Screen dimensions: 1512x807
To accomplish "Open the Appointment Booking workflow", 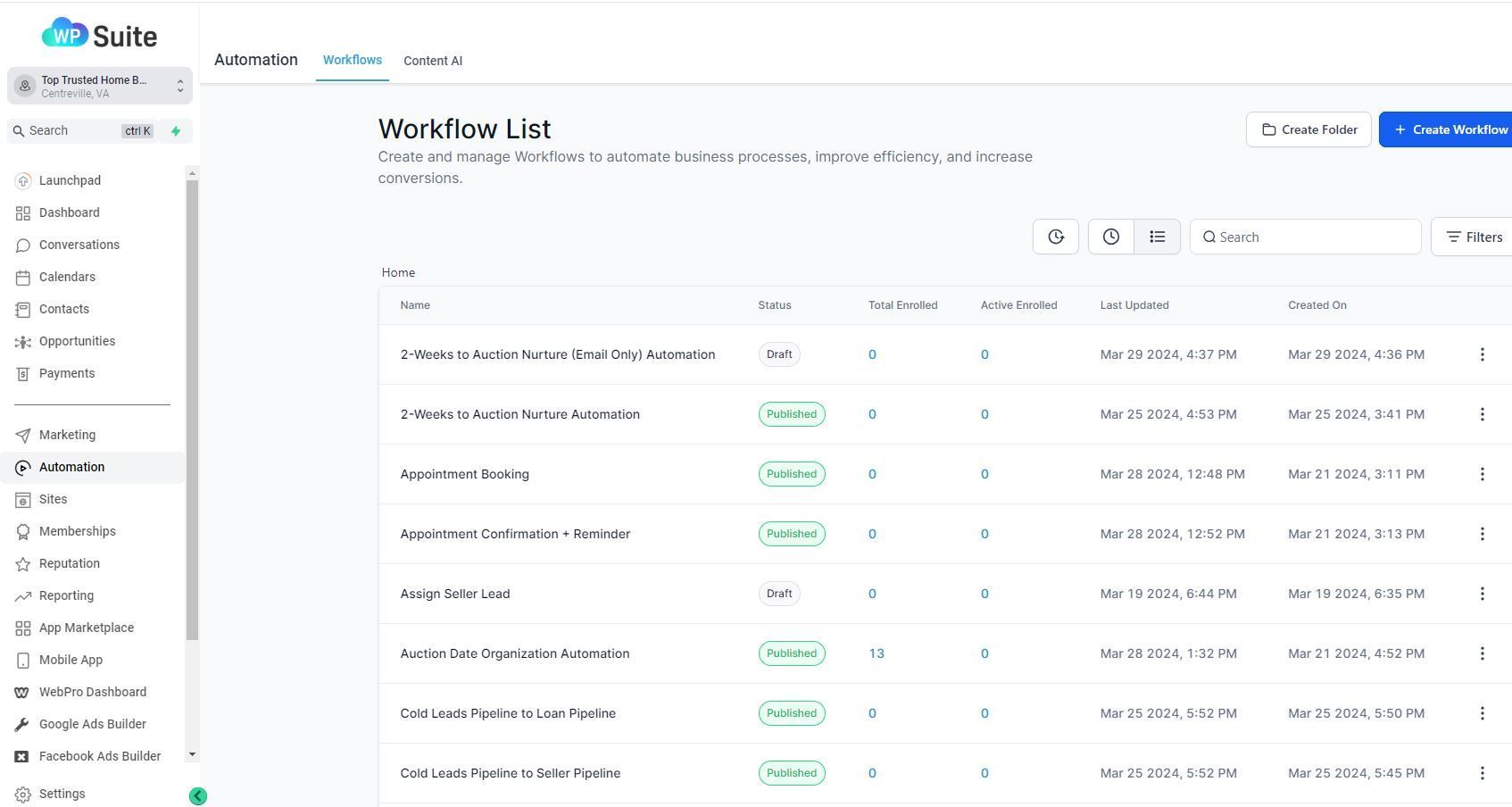I will point(464,474).
